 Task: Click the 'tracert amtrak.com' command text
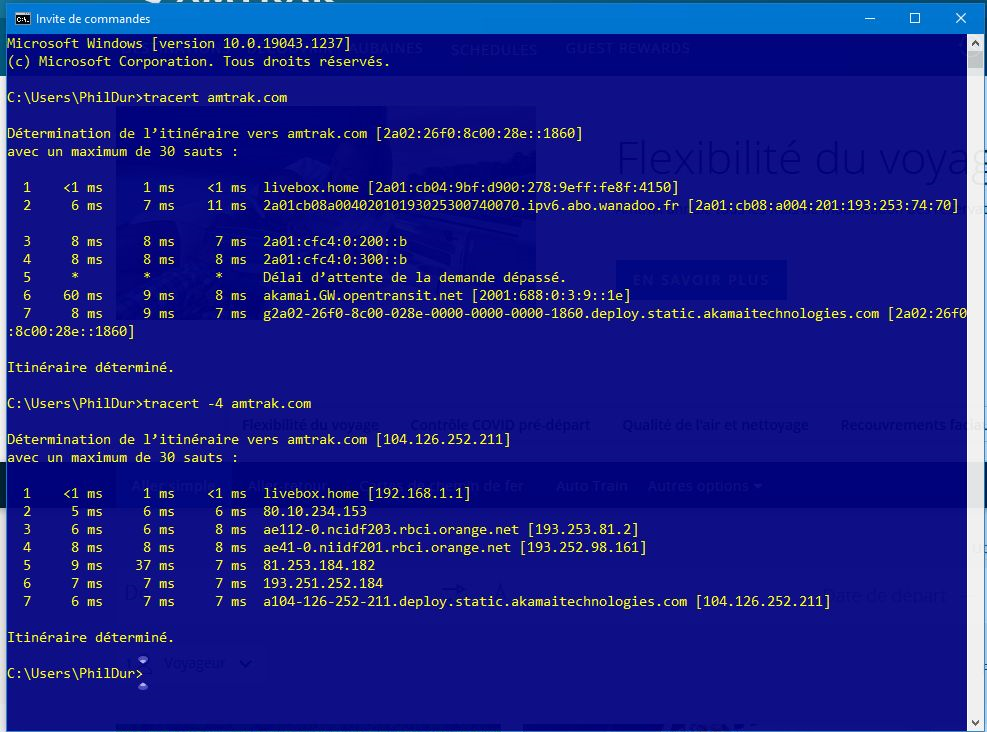(215, 98)
